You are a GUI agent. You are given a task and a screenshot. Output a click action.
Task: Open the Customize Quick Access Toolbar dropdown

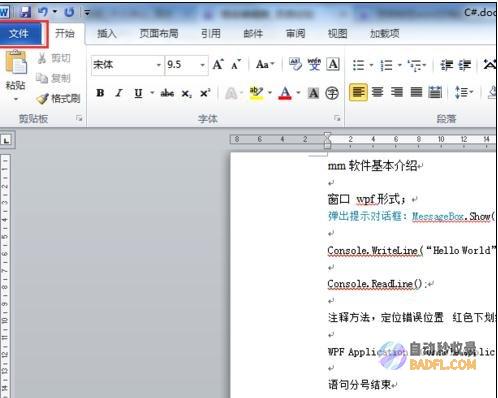pyautogui.click(x=87, y=13)
